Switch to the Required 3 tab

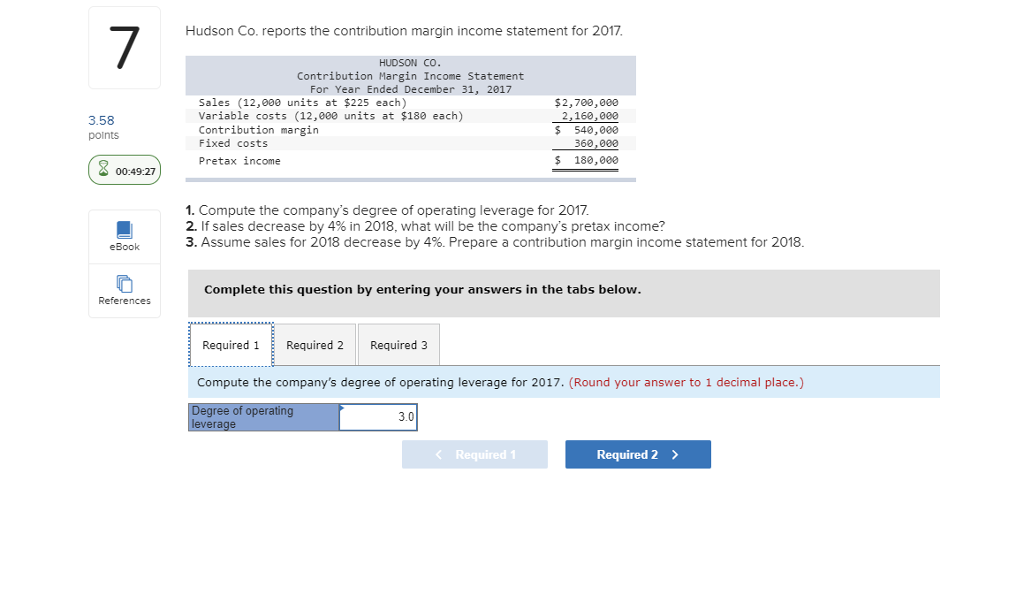coord(398,345)
